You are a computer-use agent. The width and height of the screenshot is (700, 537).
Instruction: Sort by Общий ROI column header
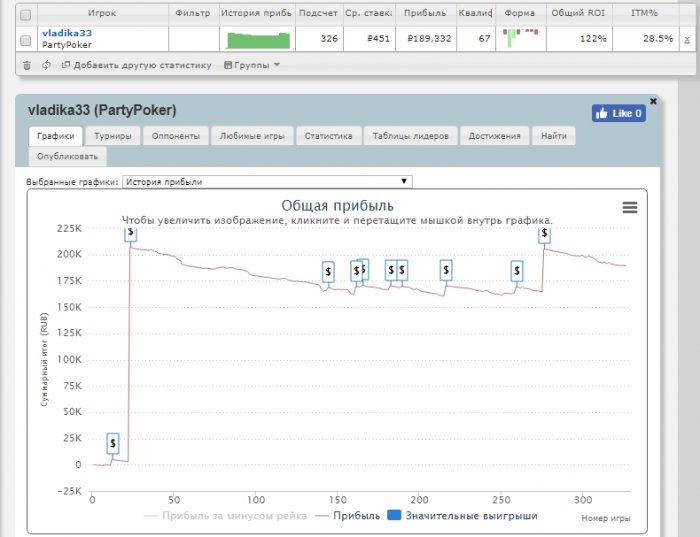tap(578, 13)
